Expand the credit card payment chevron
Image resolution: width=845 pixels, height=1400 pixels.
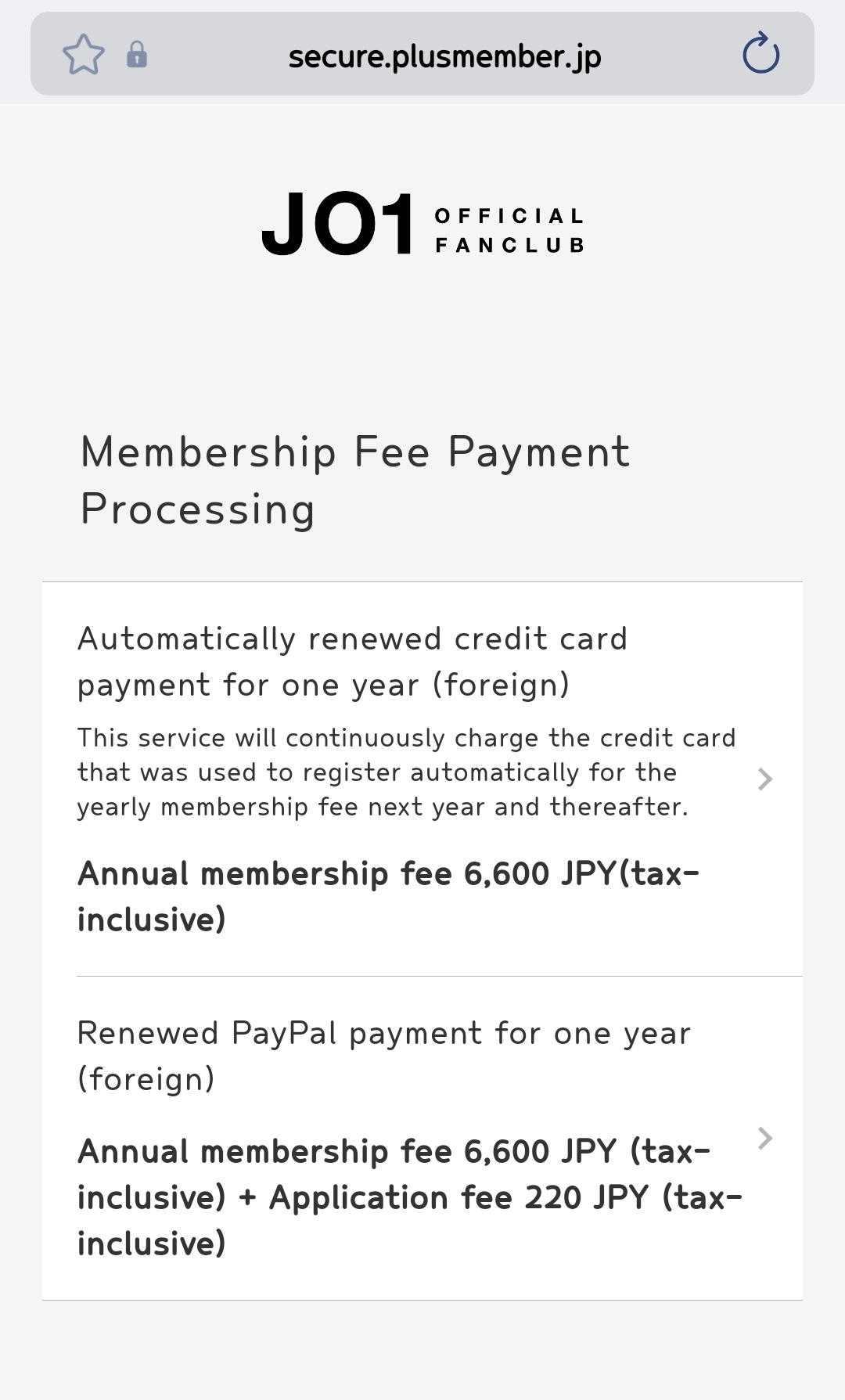tap(765, 779)
